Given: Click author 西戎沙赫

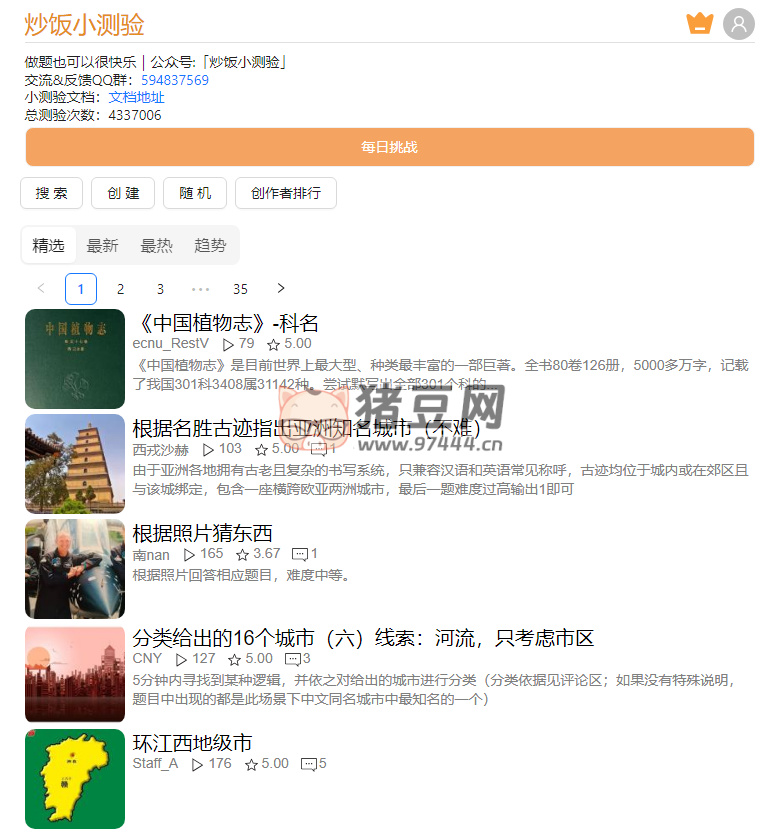Looking at the screenshot, I should pos(161,449).
